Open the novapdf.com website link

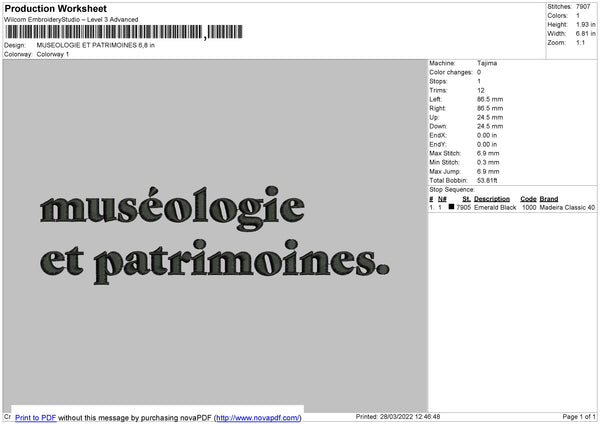pyautogui.click(x=259, y=417)
